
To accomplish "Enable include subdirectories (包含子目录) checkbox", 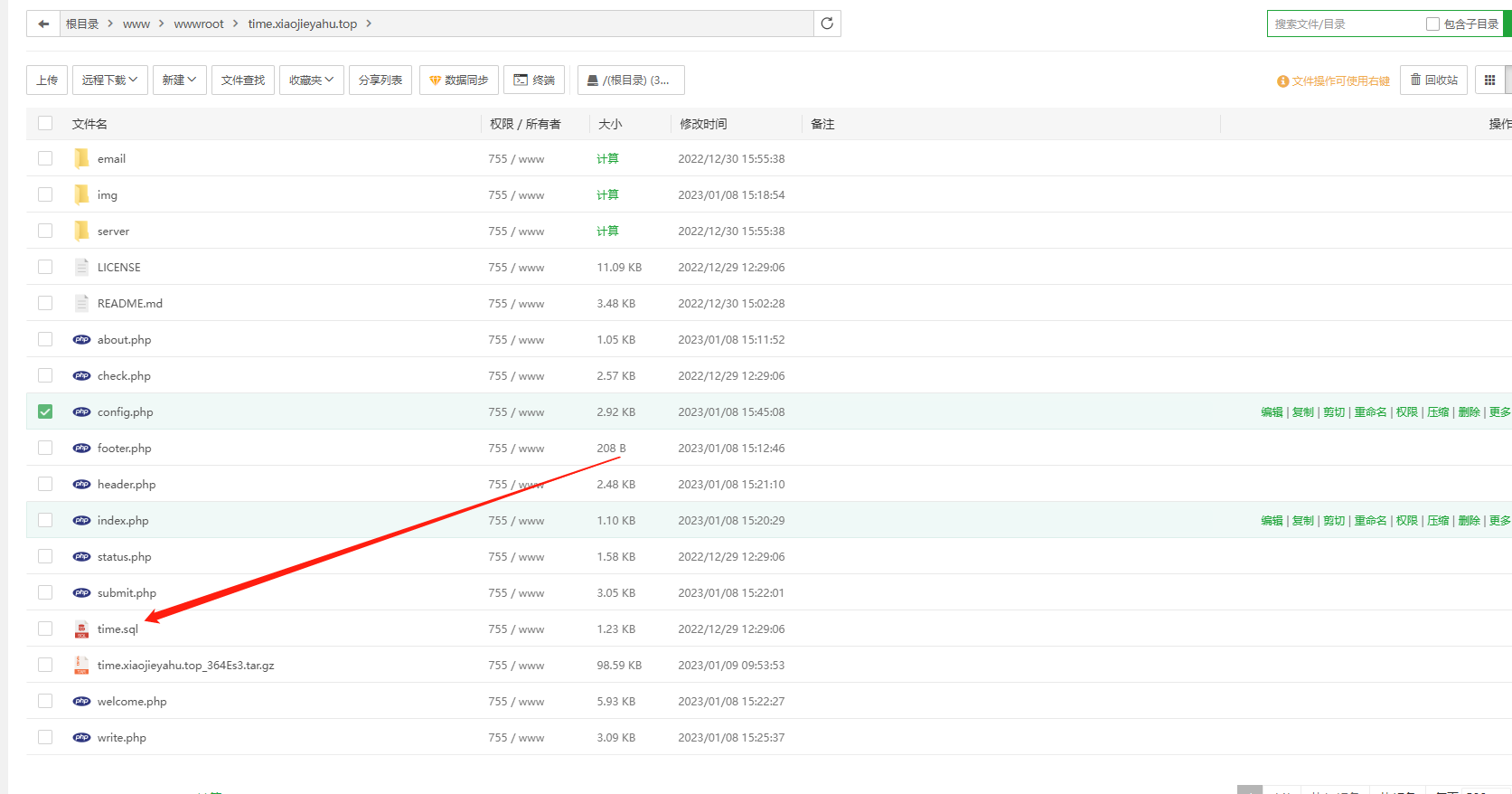I will [x=1432, y=24].
